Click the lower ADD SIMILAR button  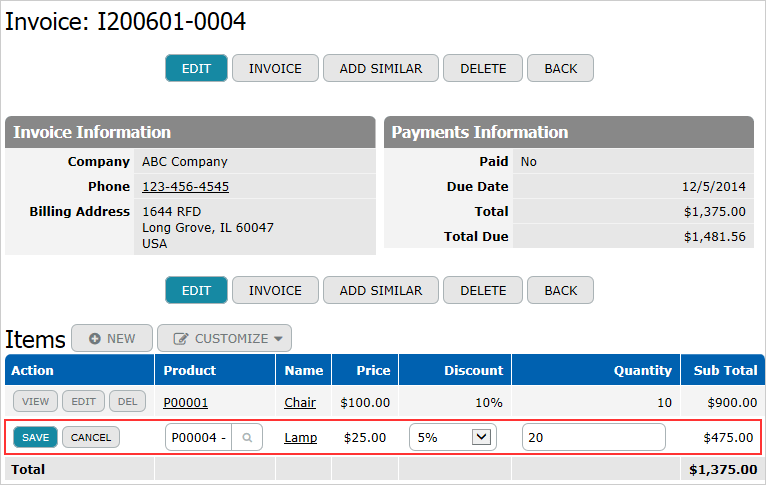pos(381,290)
